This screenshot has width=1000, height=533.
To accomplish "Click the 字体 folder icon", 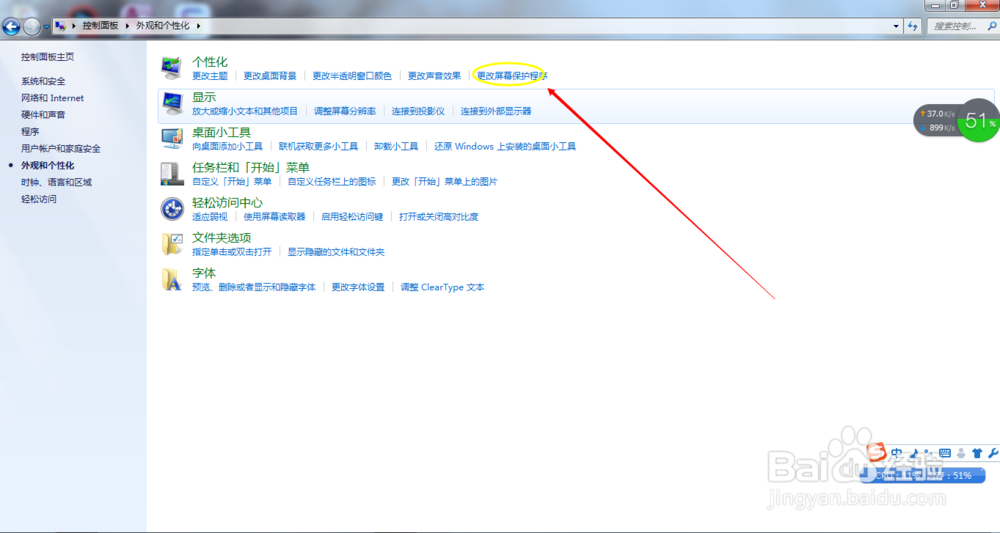I will coord(172,279).
